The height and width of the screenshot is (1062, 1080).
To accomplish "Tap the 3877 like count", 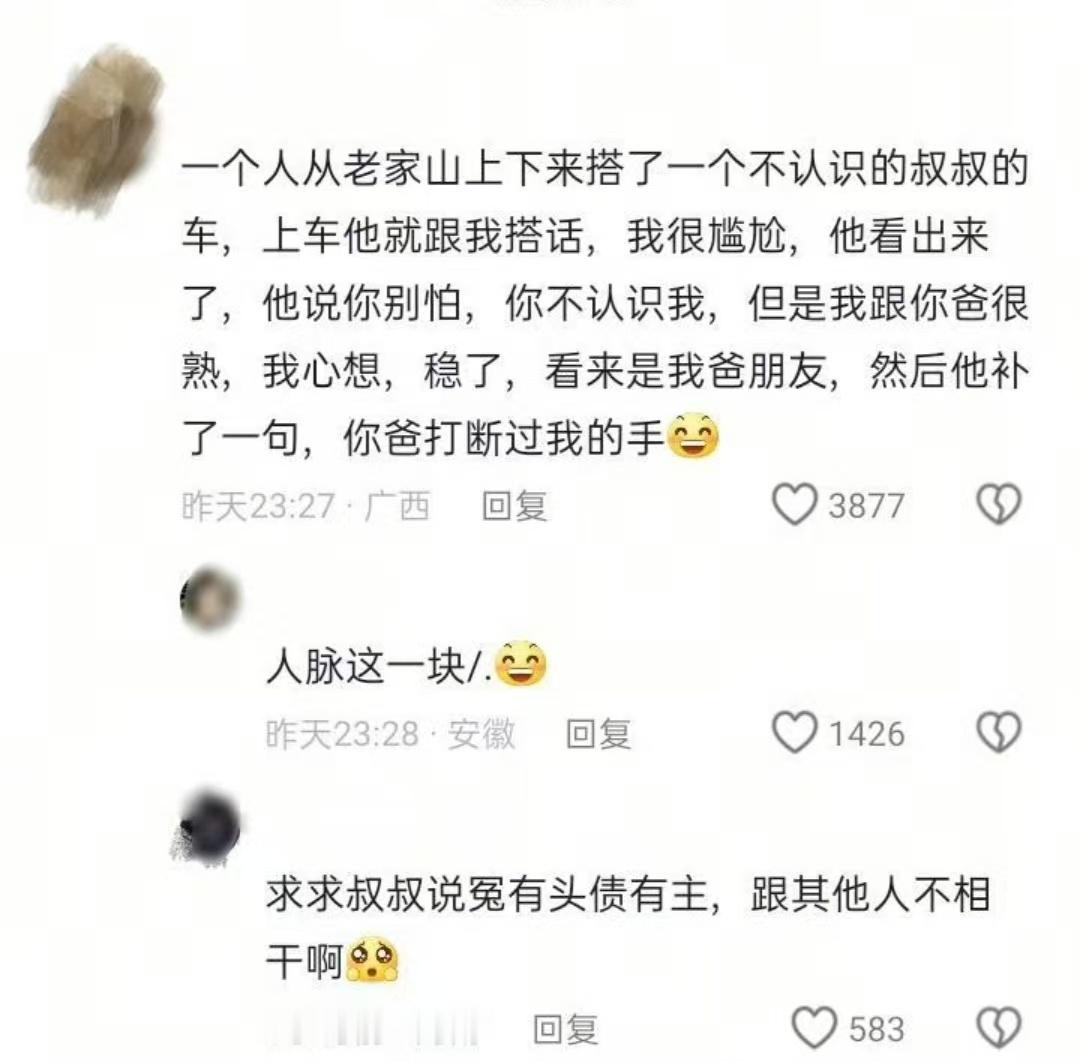I will point(866,507).
